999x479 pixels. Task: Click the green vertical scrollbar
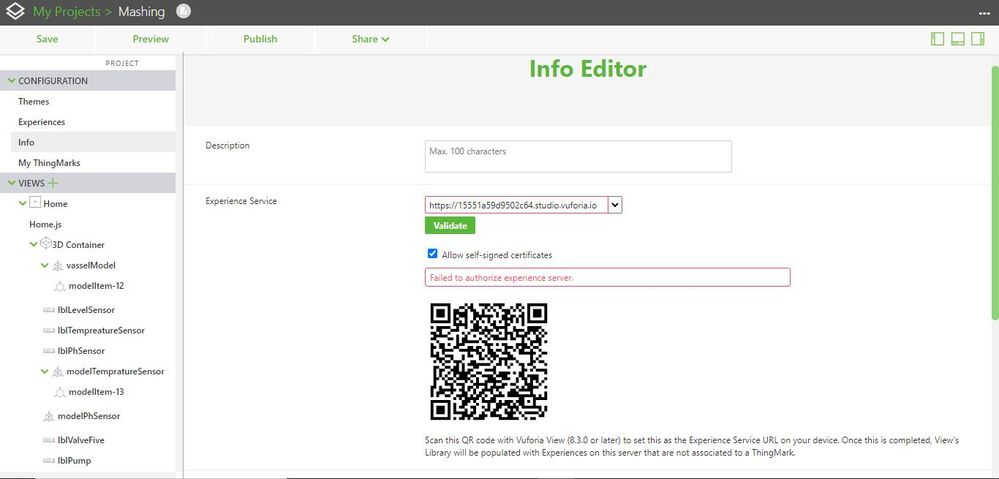[x=995, y=191]
